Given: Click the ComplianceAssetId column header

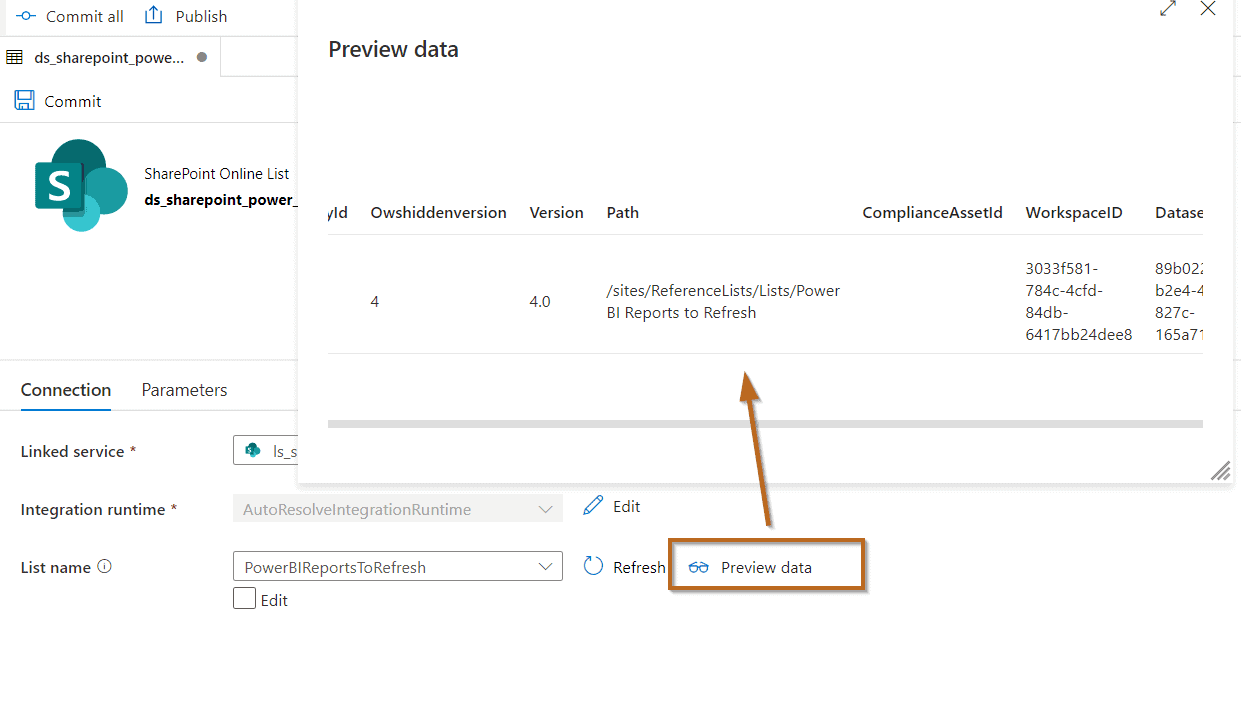Looking at the screenshot, I should pyautogui.click(x=933, y=212).
